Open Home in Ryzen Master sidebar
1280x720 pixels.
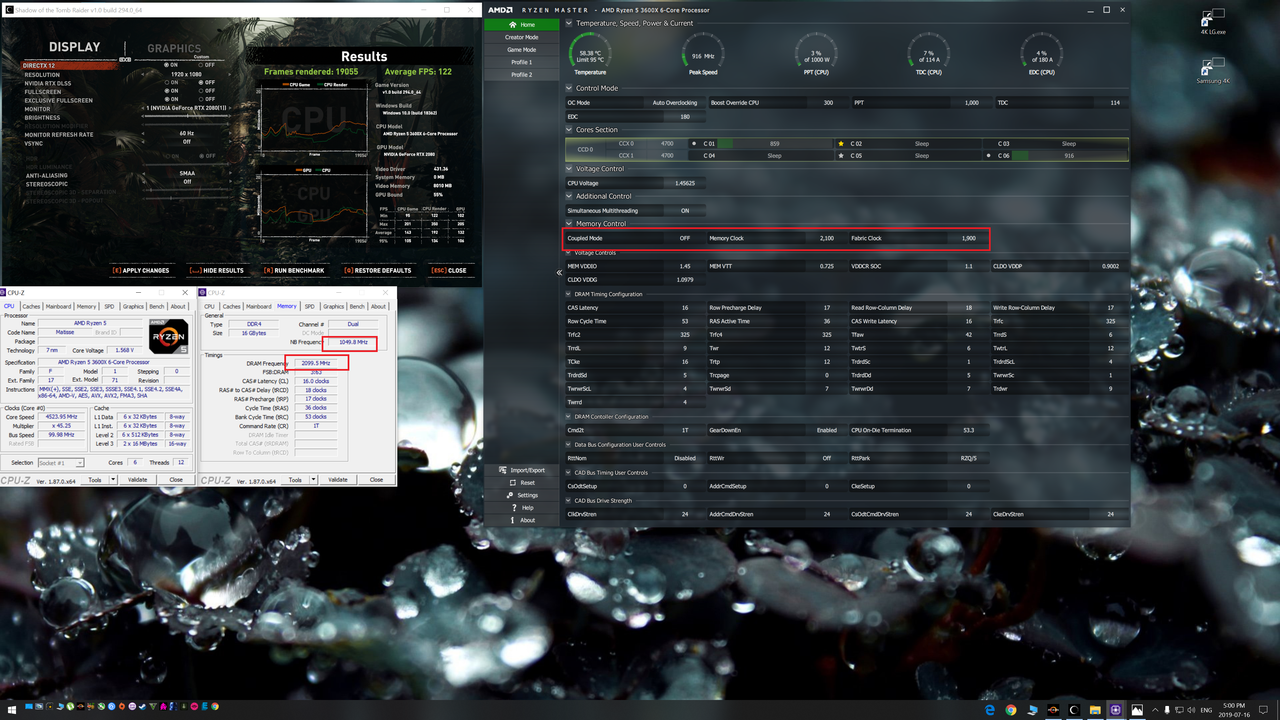click(521, 24)
